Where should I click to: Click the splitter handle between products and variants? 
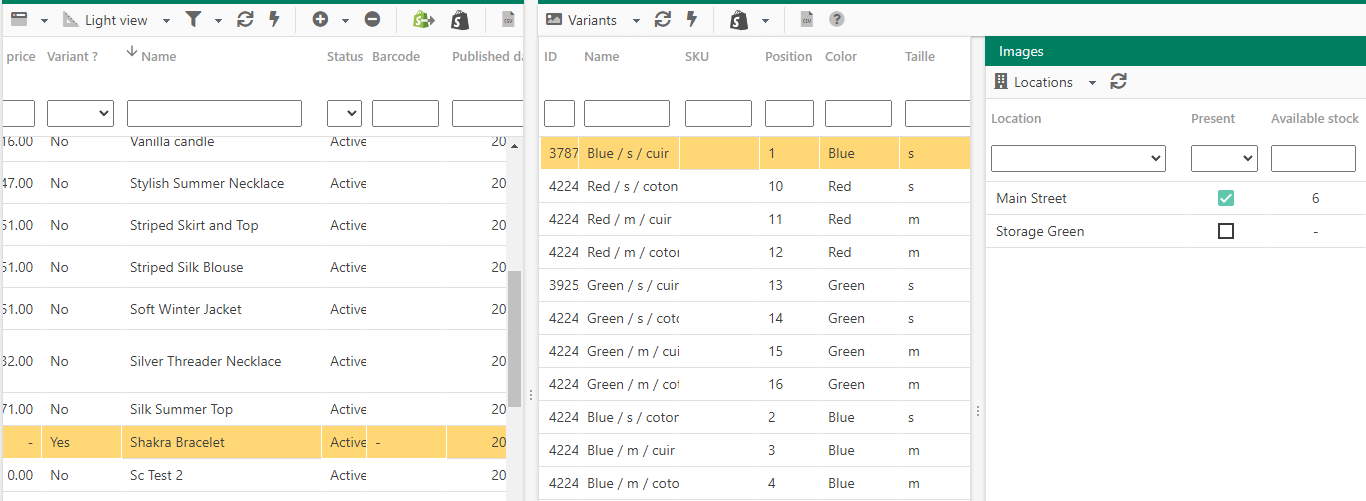click(x=531, y=396)
